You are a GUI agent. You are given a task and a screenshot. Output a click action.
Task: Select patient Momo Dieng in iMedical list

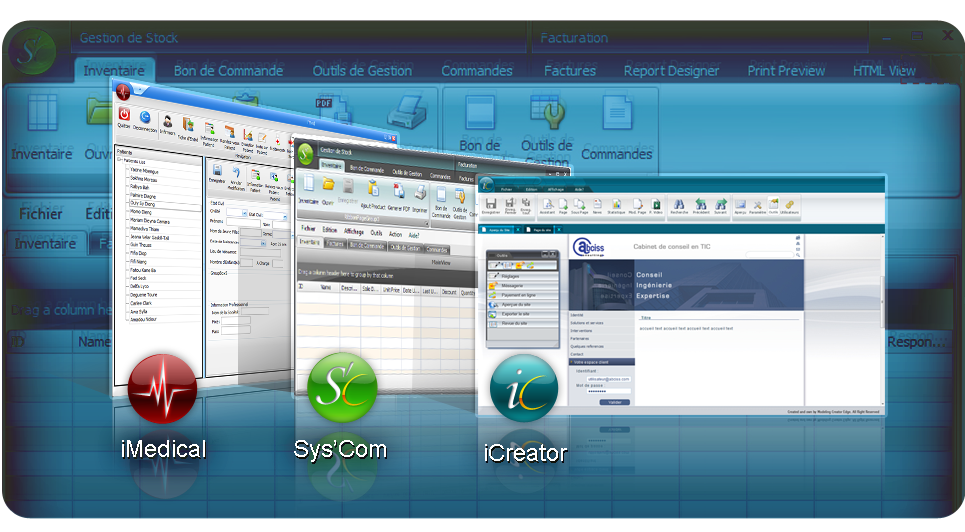141,212
